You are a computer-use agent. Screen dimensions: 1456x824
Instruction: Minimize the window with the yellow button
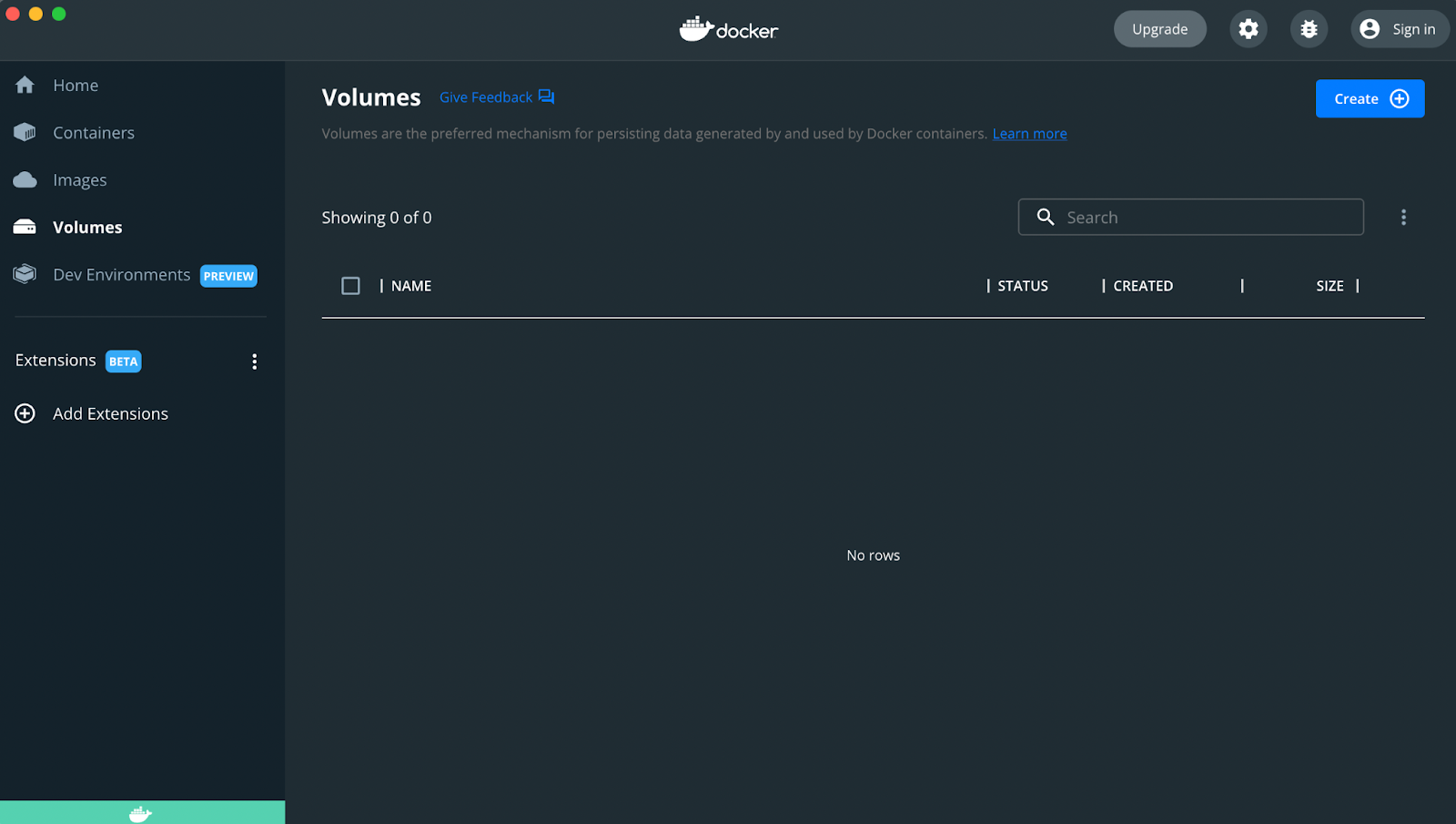(x=35, y=14)
